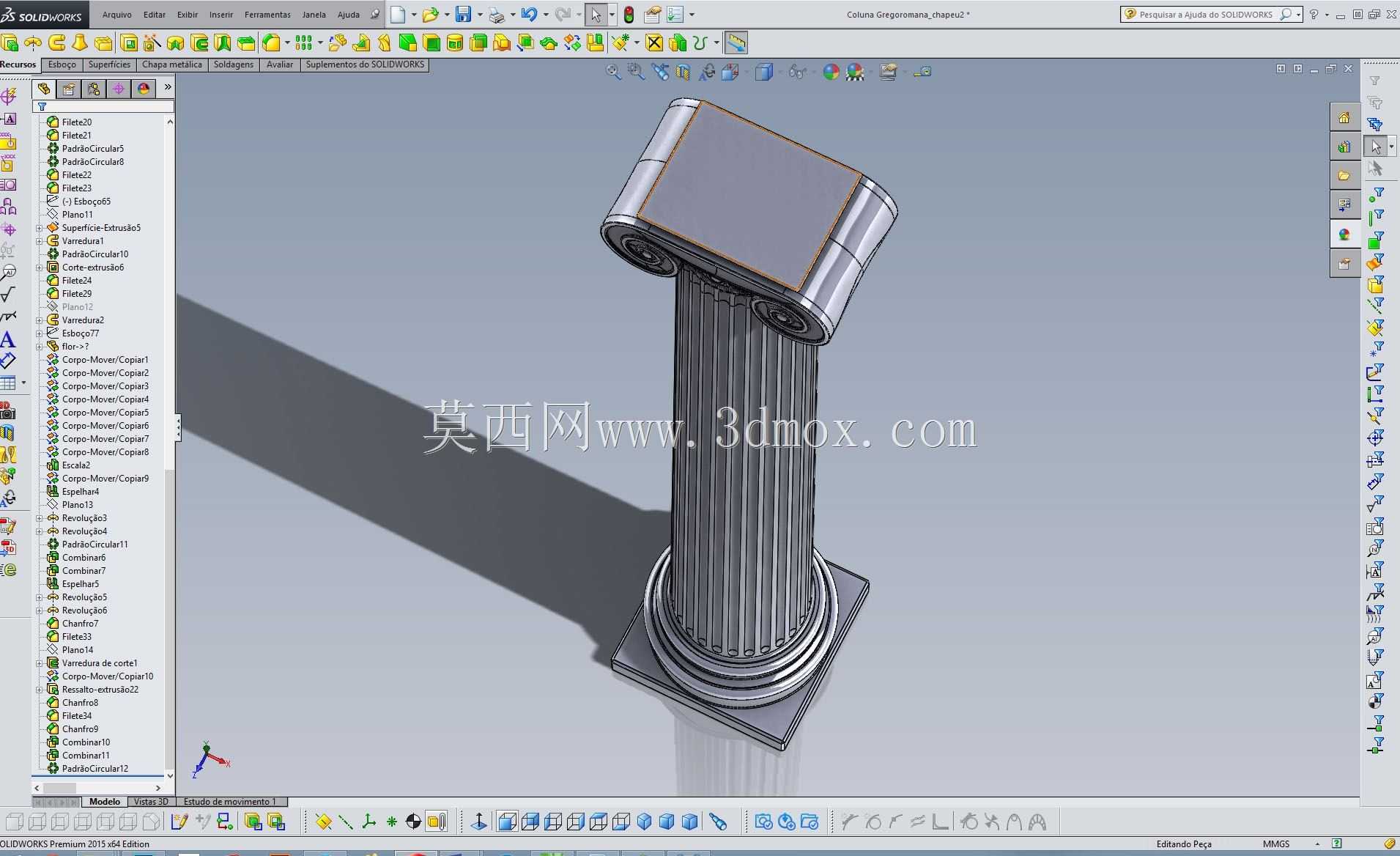Open the Options checklist icon

(x=675, y=14)
